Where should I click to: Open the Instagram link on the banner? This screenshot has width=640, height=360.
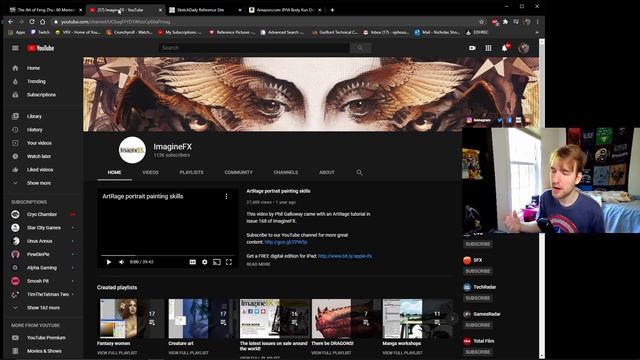[479, 120]
